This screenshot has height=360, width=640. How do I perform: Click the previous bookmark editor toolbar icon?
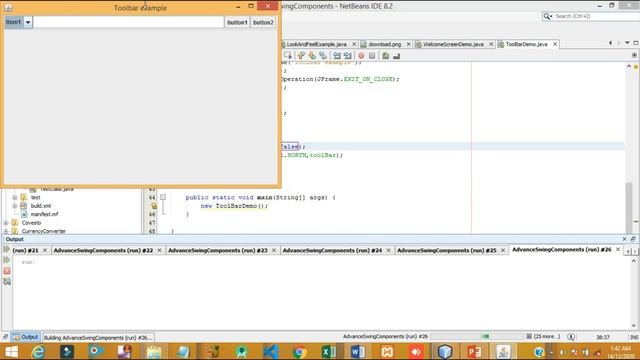click(x=301, y=56)
